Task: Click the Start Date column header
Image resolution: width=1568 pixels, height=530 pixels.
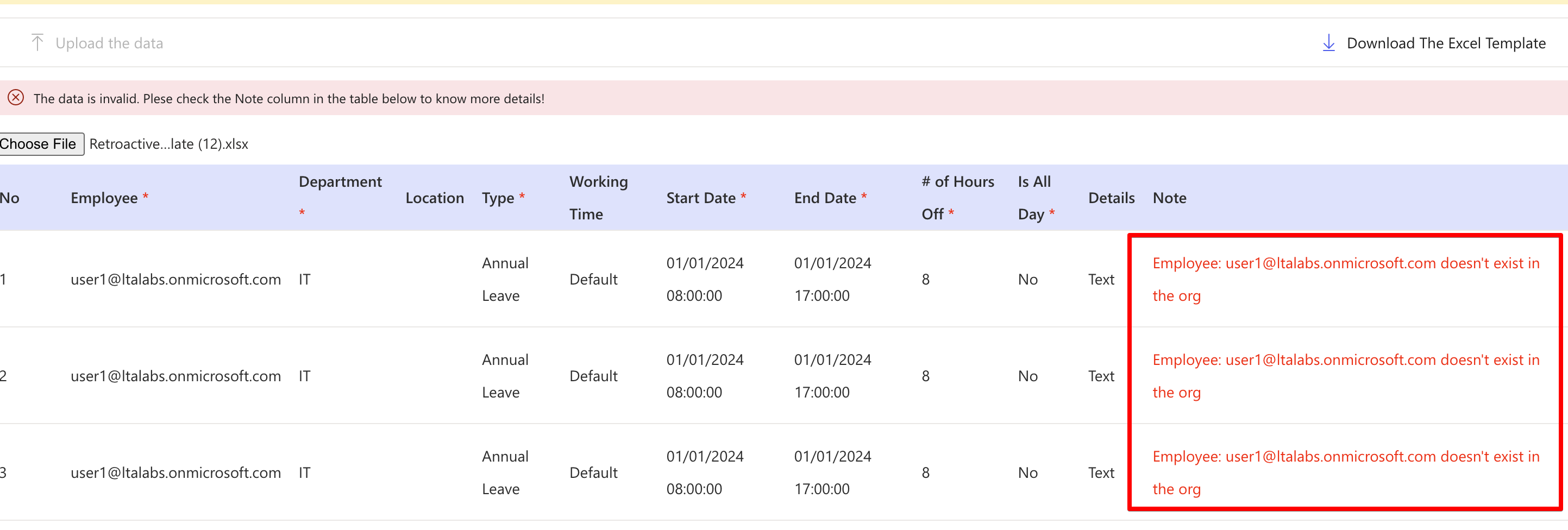Action: coord(701,198)
